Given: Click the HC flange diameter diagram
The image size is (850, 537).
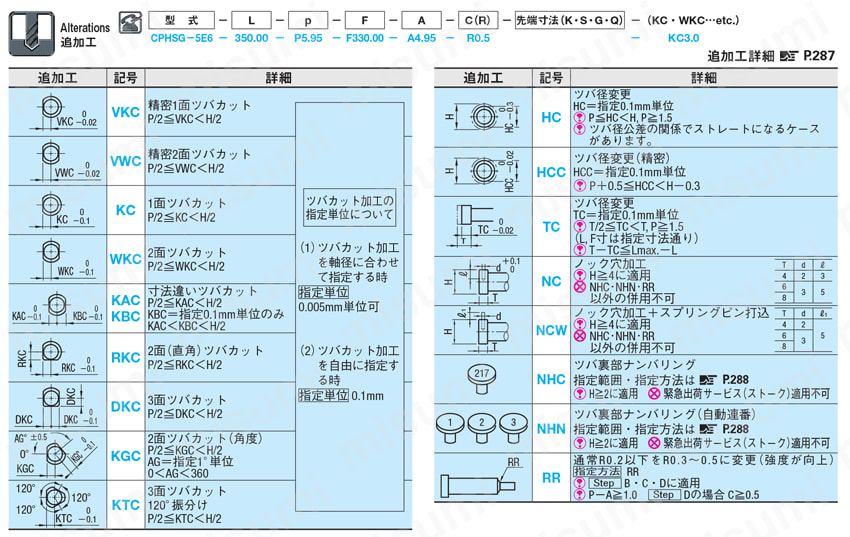Looking at the screenshot, I should pos(481,117).
